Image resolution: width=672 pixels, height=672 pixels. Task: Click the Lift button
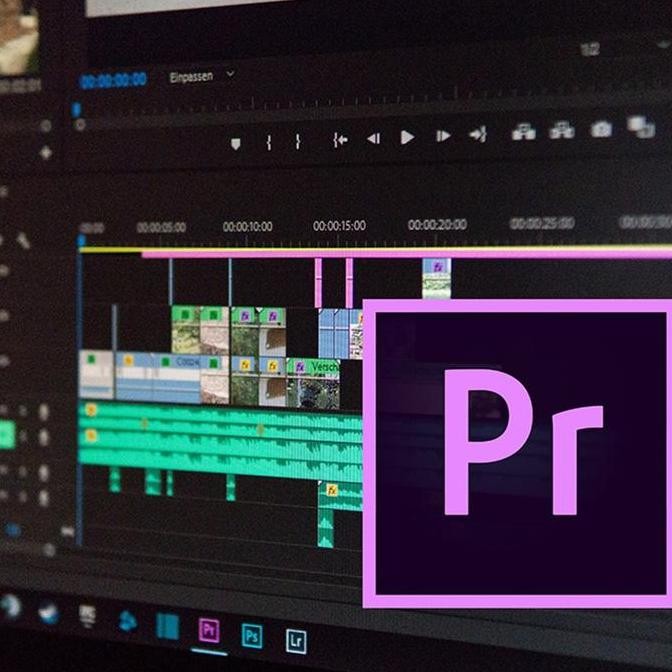524,131
